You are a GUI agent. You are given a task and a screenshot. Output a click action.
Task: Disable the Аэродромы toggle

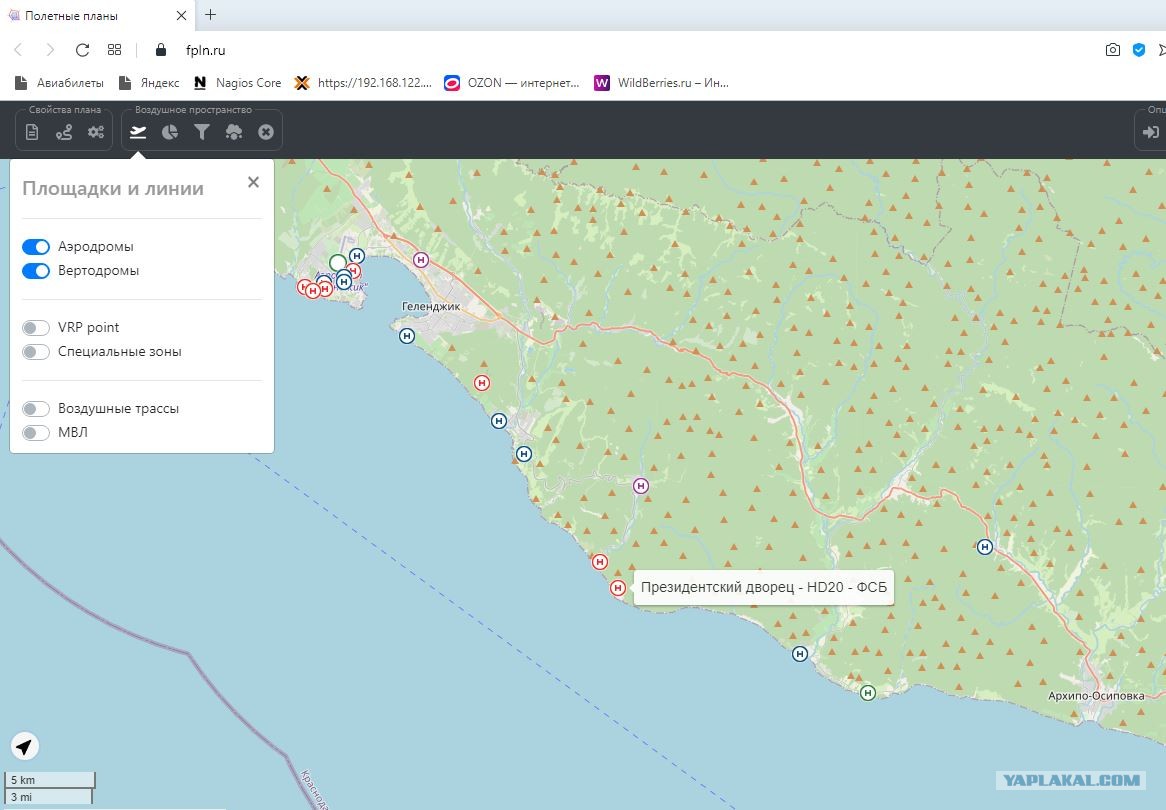point(36,247)
